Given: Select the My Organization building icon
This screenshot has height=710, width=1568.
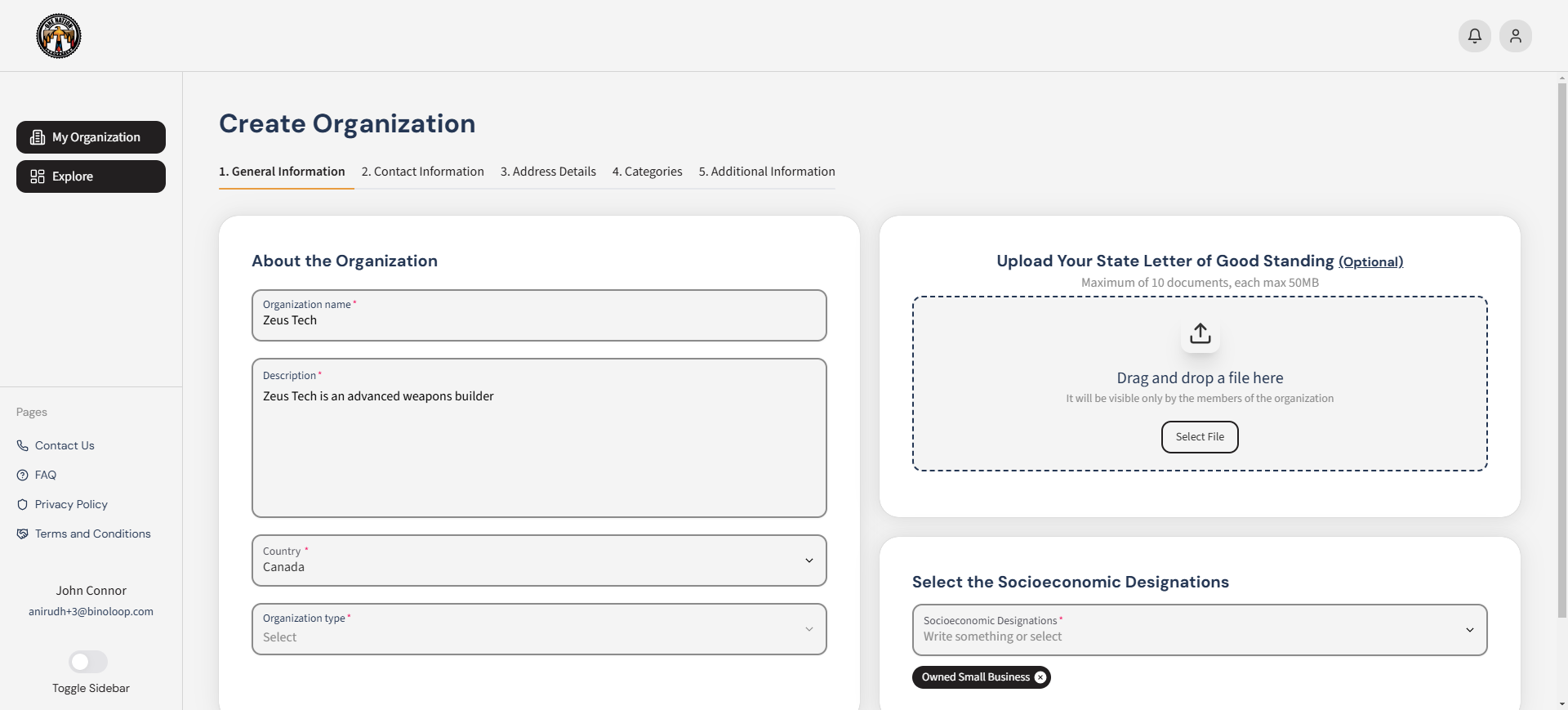Looking at the screenshot, I should tap(38, 136).
